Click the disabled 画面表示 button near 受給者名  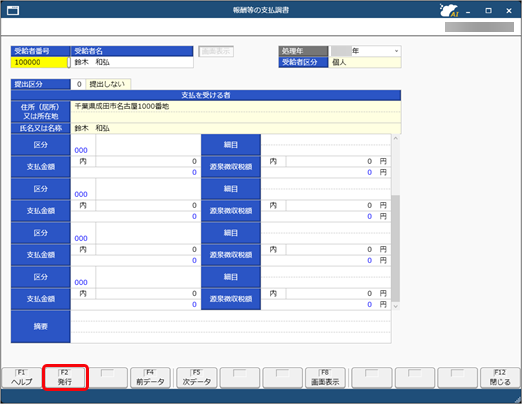point(216,51)
